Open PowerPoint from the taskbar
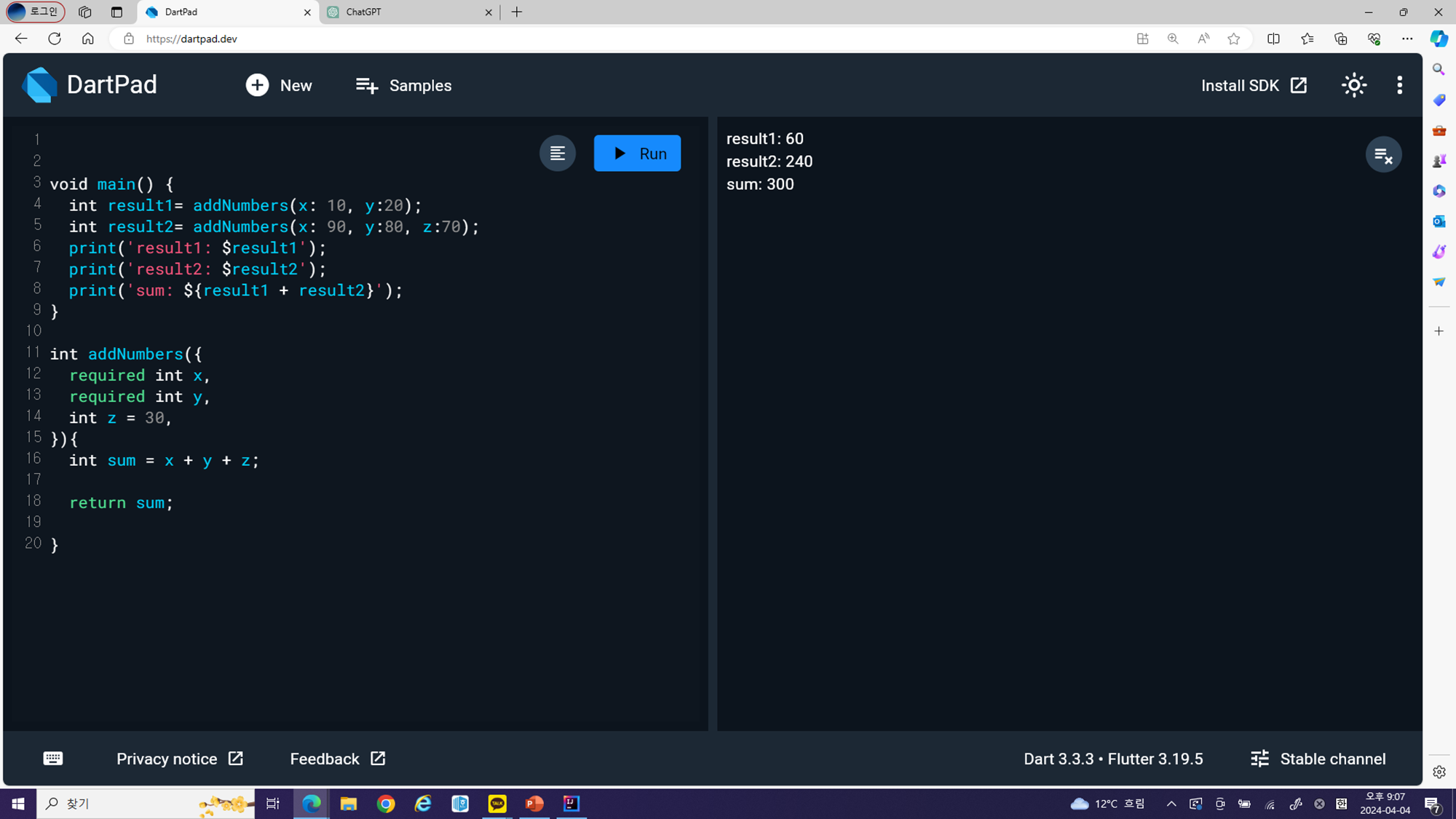 pyautogui.click(x=534, y=804)
